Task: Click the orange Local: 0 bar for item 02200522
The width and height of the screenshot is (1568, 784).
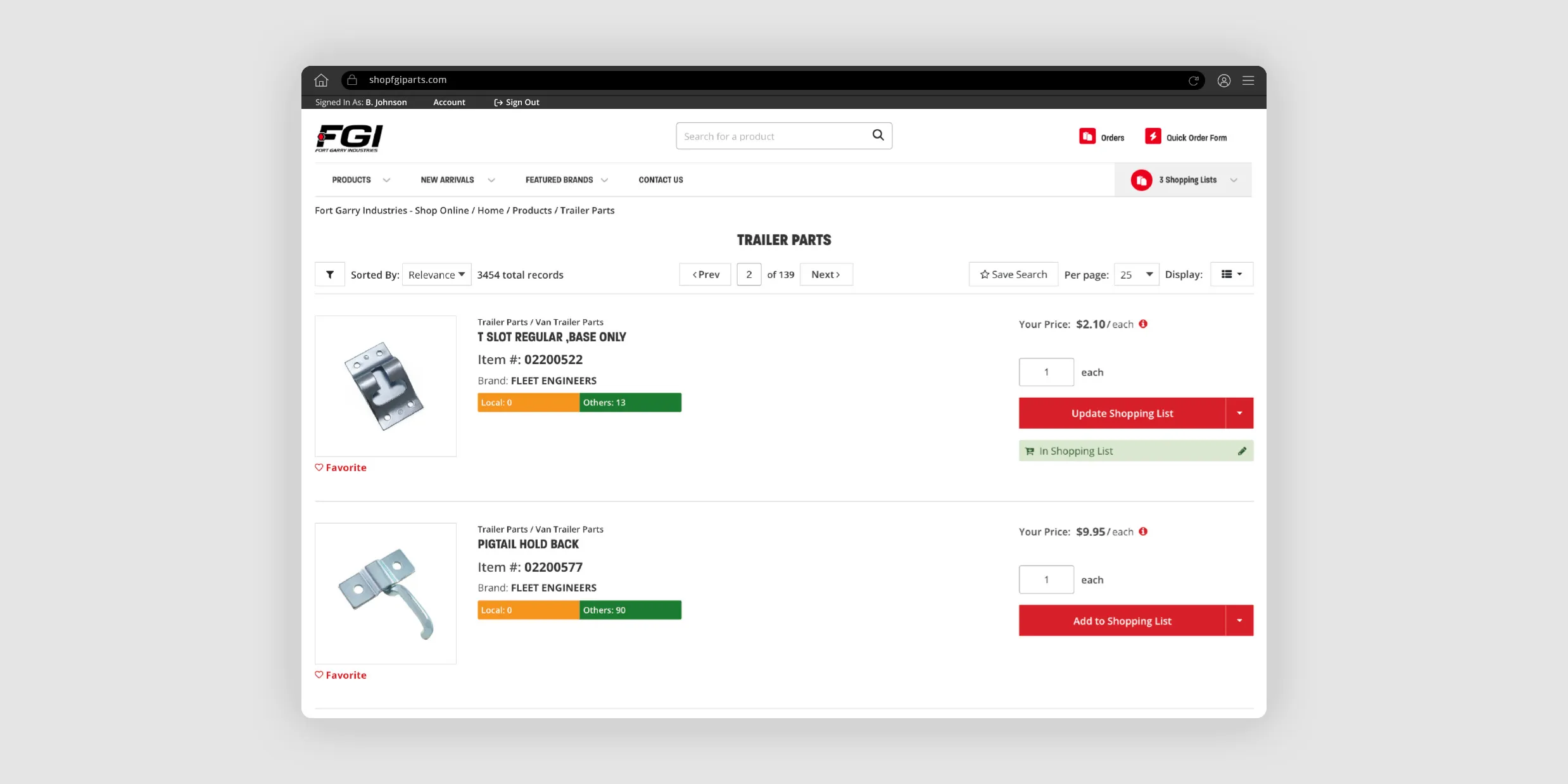Action: tap(528, 402)
